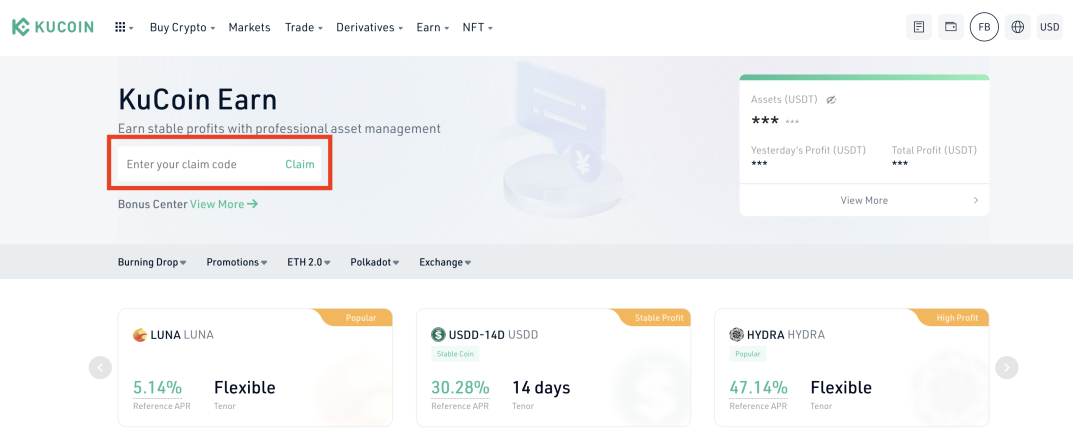Open the orders document icon
The image size is (1073, 433).
(x=919, y=27)
